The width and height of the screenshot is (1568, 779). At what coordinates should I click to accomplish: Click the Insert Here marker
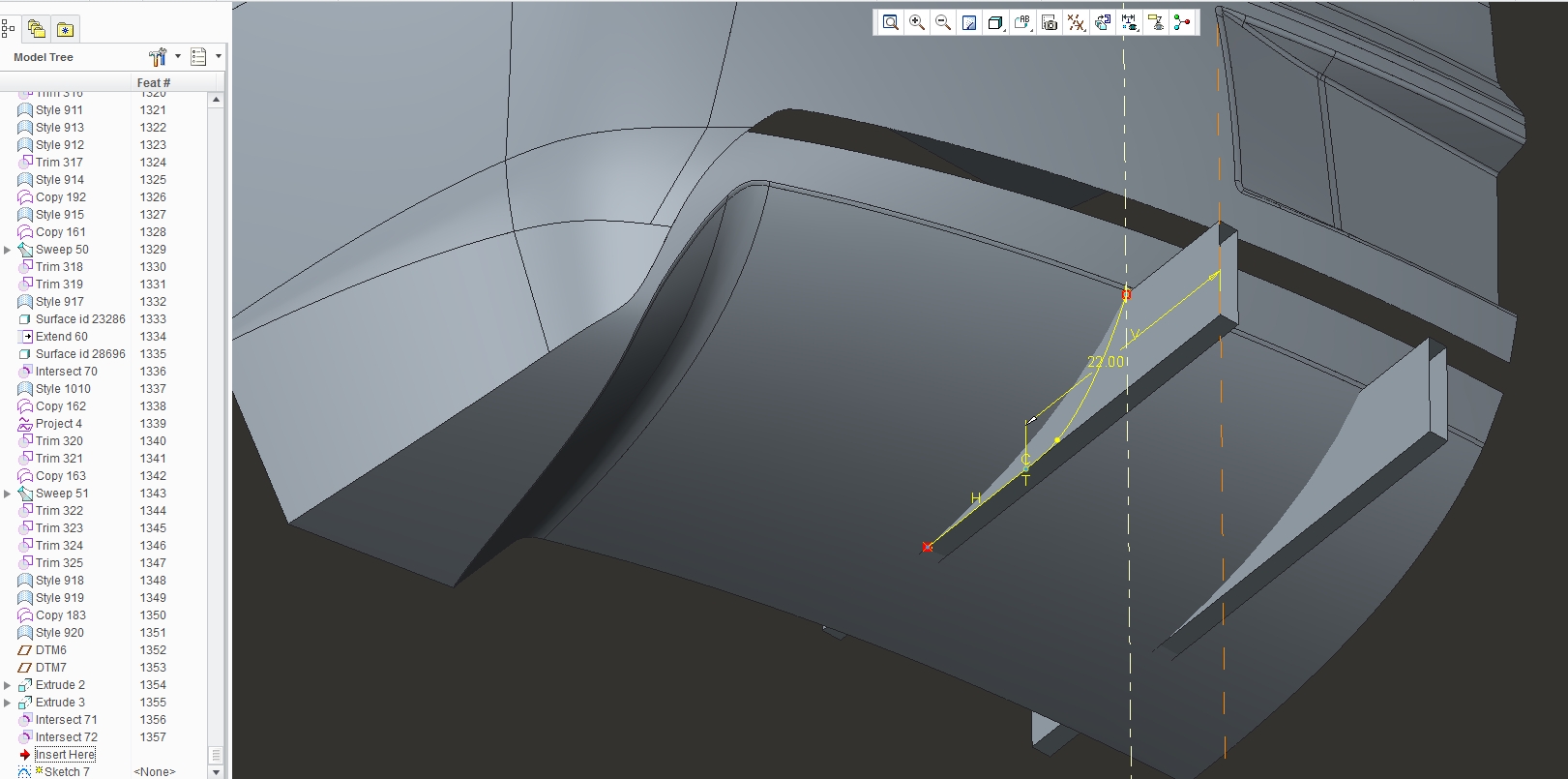coord(65,755)
